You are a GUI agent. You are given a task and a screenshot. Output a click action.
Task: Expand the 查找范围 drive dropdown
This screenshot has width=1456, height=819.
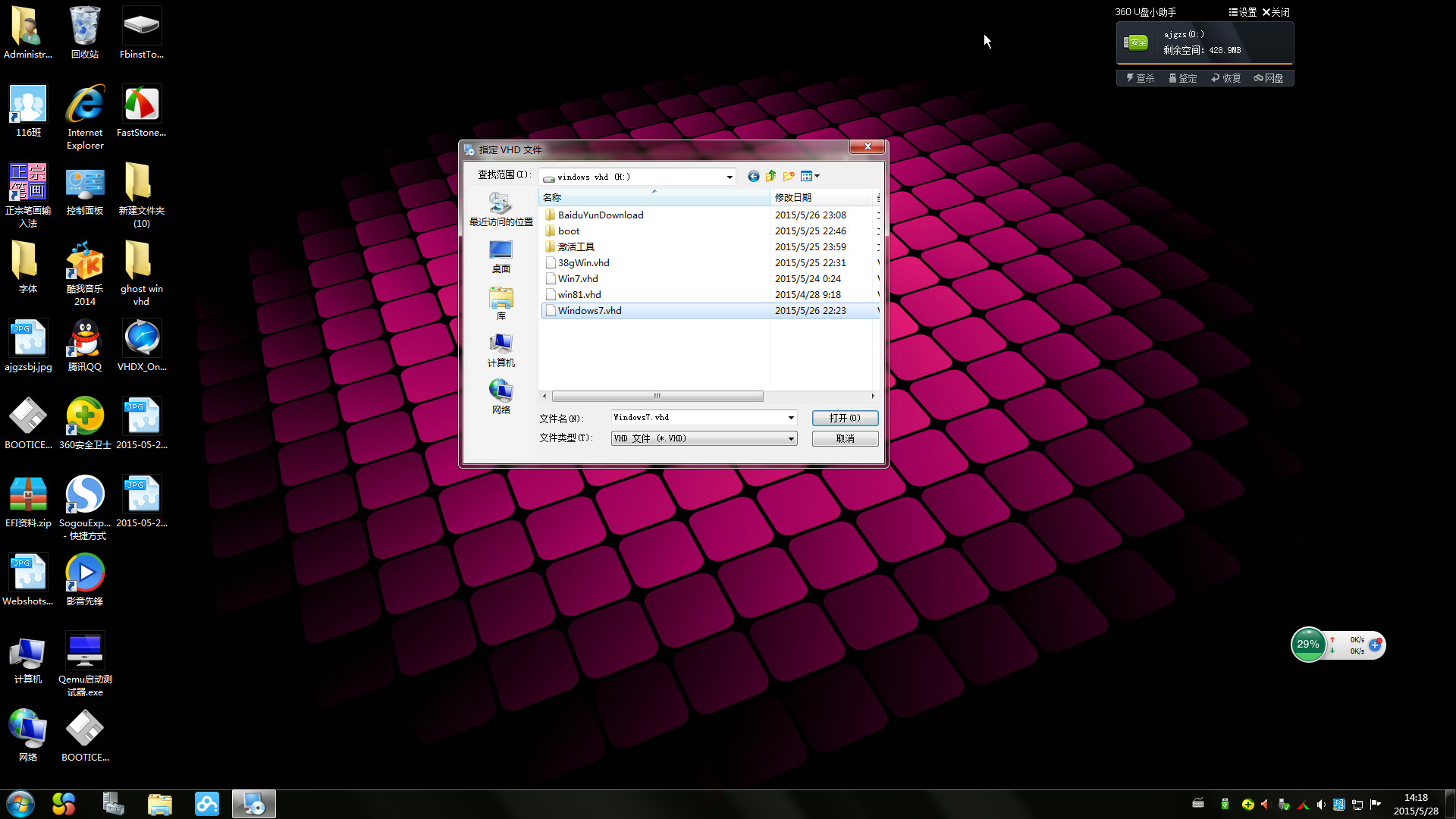(x=729, y=177)
